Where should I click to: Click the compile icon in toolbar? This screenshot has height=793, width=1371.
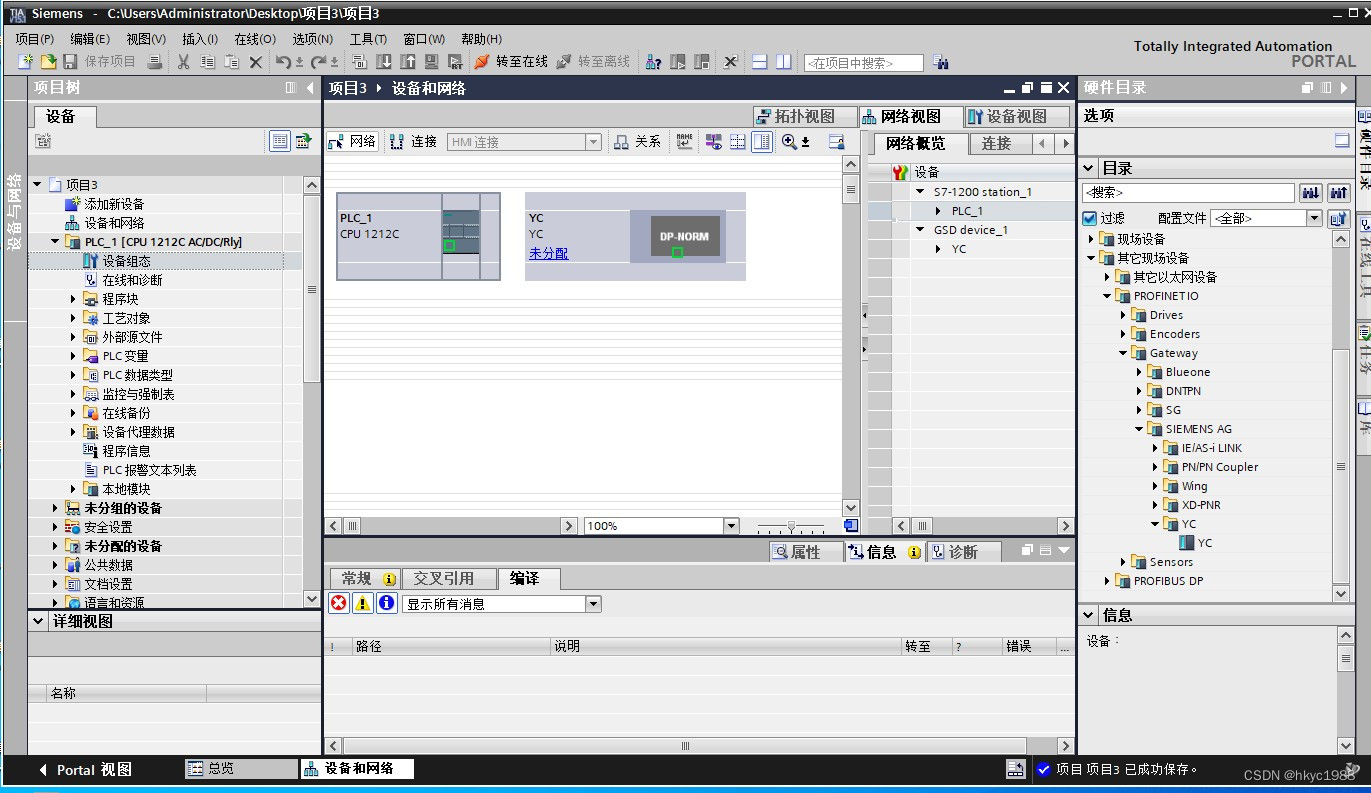(359, 62)
